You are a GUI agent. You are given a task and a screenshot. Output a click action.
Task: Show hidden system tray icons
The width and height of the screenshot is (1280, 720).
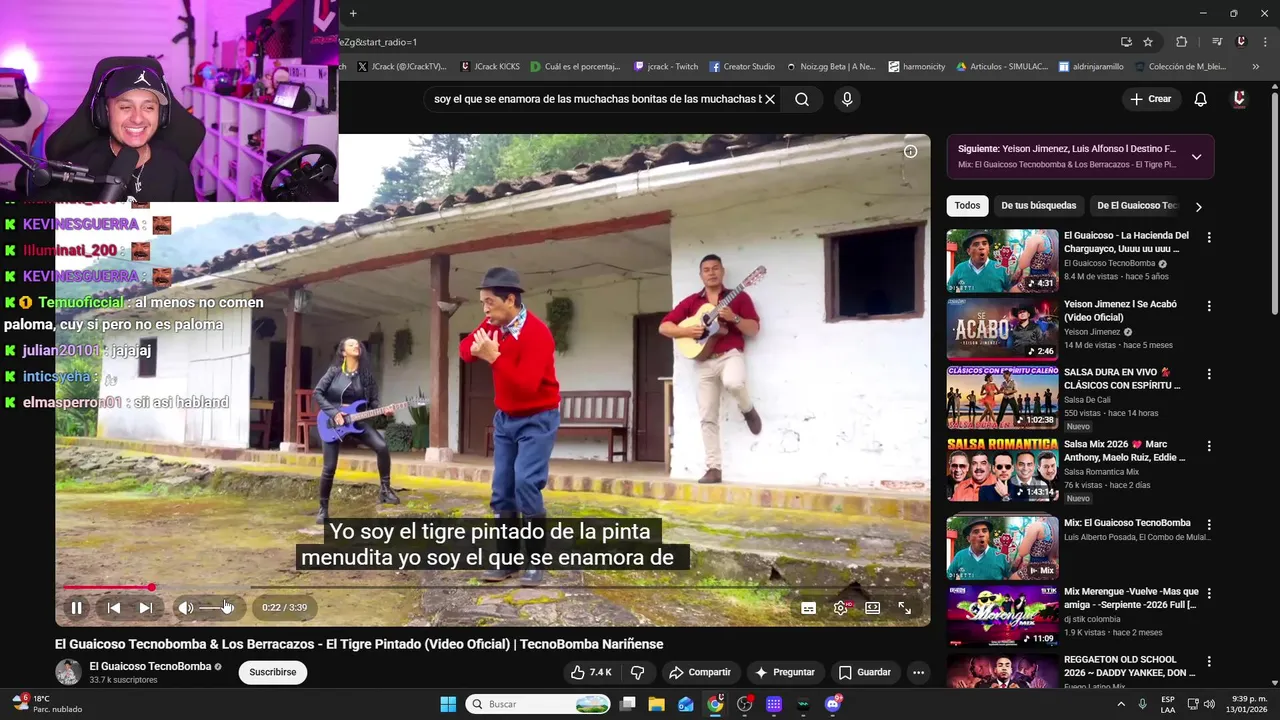tap(1120, 704)
